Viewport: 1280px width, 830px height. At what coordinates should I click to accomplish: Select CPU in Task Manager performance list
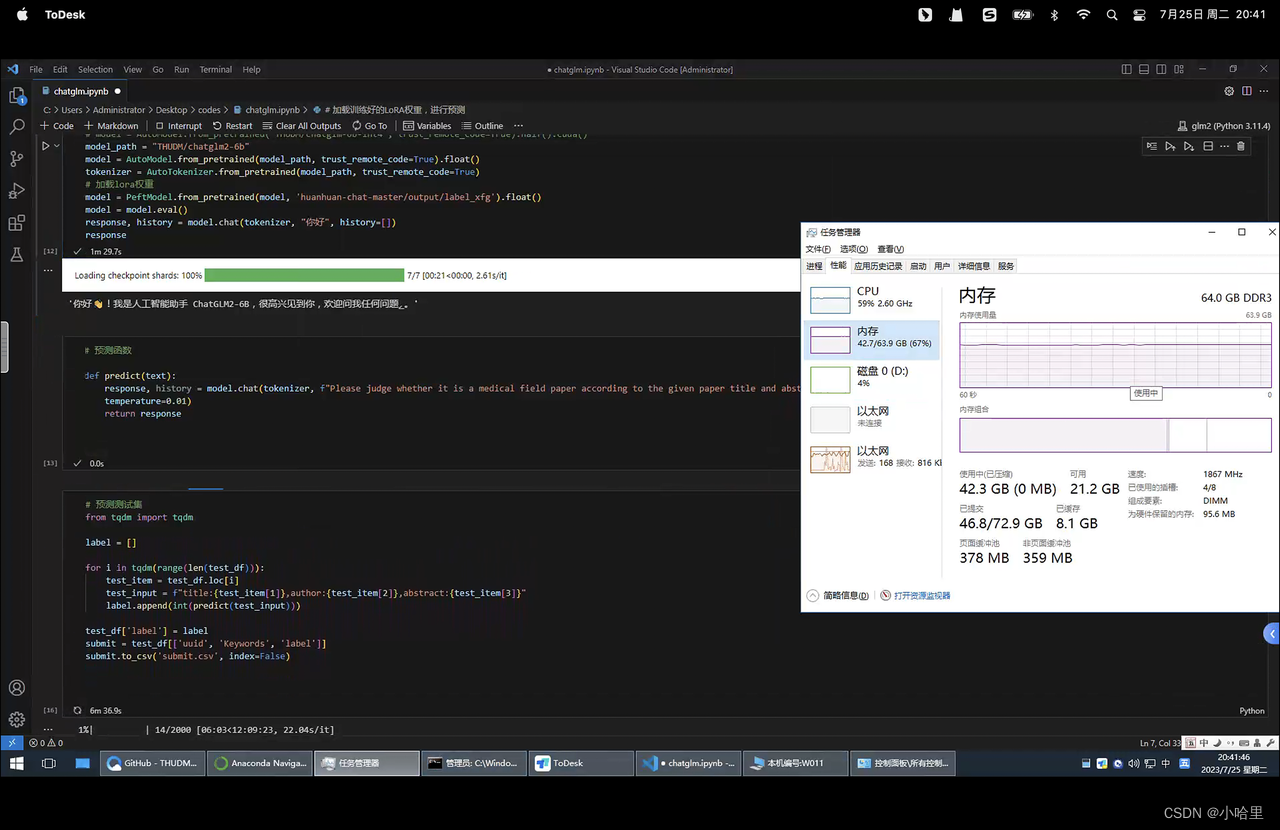[871, 297]
